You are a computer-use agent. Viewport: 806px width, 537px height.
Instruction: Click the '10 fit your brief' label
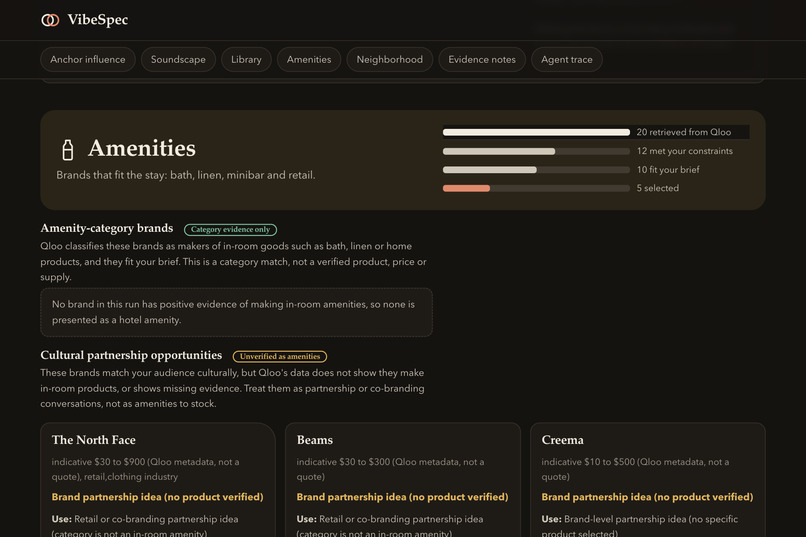(x=668, y=170)
